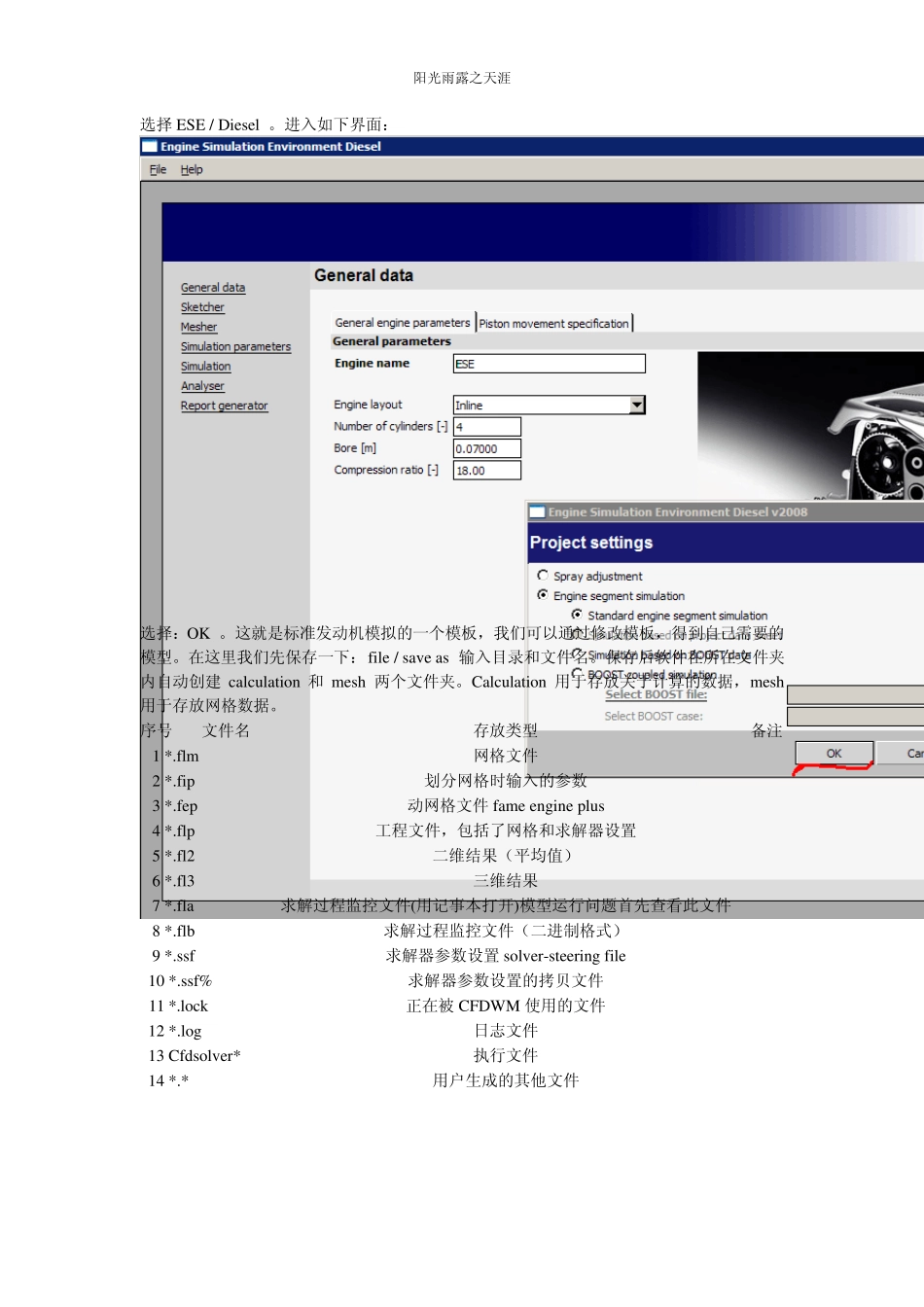Open the Help menu
Image resolution: width=924 pixels, height=1307 pixels.
[192, 169]
